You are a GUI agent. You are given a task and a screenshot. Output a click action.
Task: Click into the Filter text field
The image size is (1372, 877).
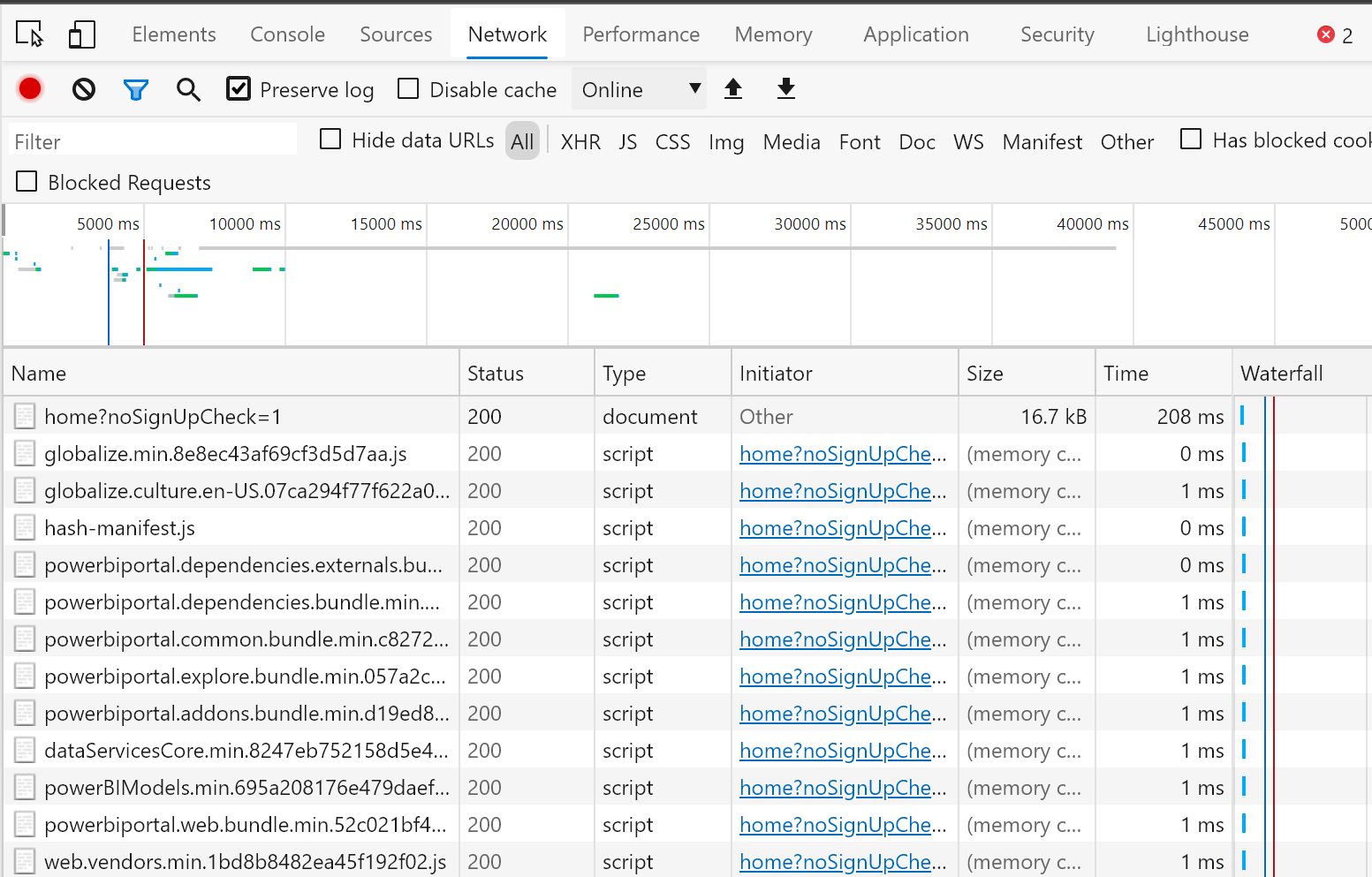[153, 141]
